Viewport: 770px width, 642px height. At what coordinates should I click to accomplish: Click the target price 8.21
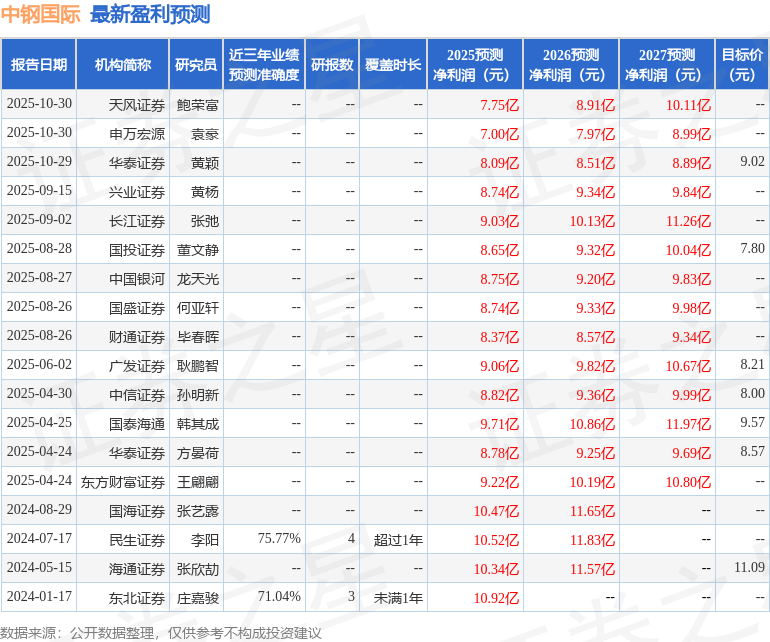(752, 364)
